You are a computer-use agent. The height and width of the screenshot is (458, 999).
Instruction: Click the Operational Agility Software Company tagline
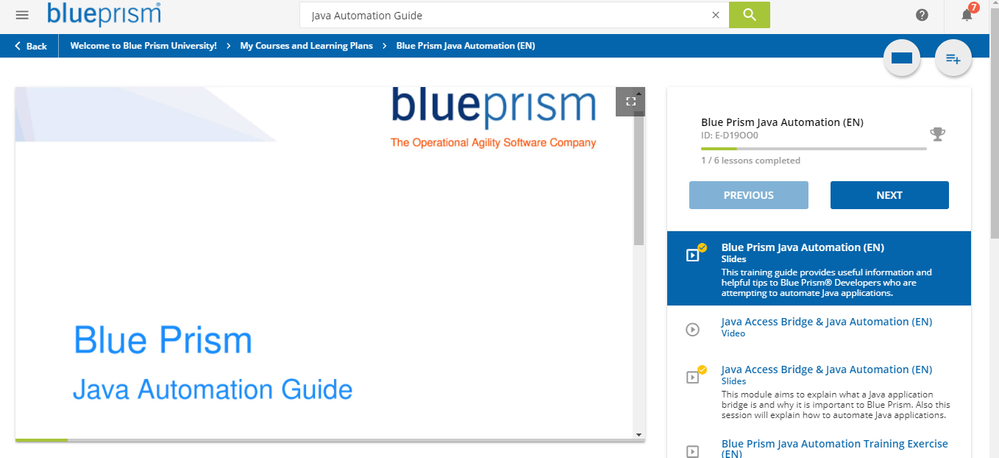pyautogui.click(x=493, y=143)
